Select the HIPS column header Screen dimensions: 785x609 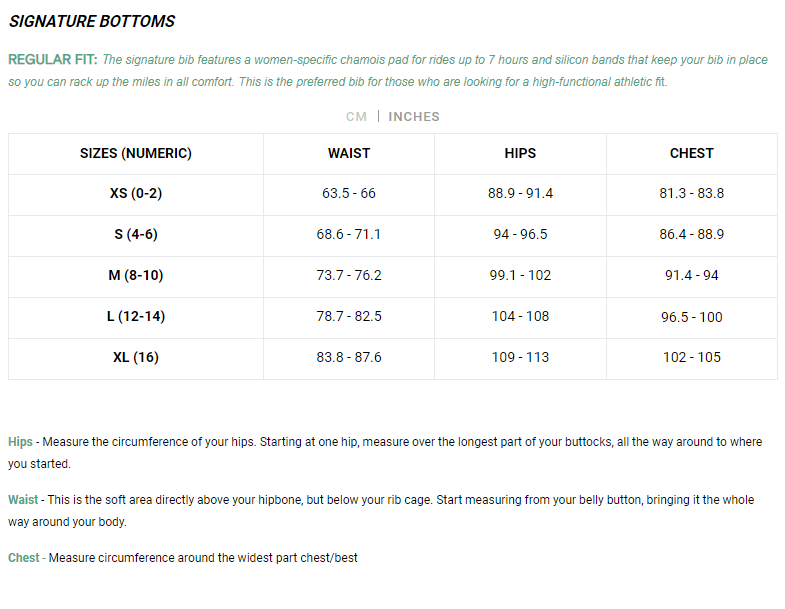[520, 153]
